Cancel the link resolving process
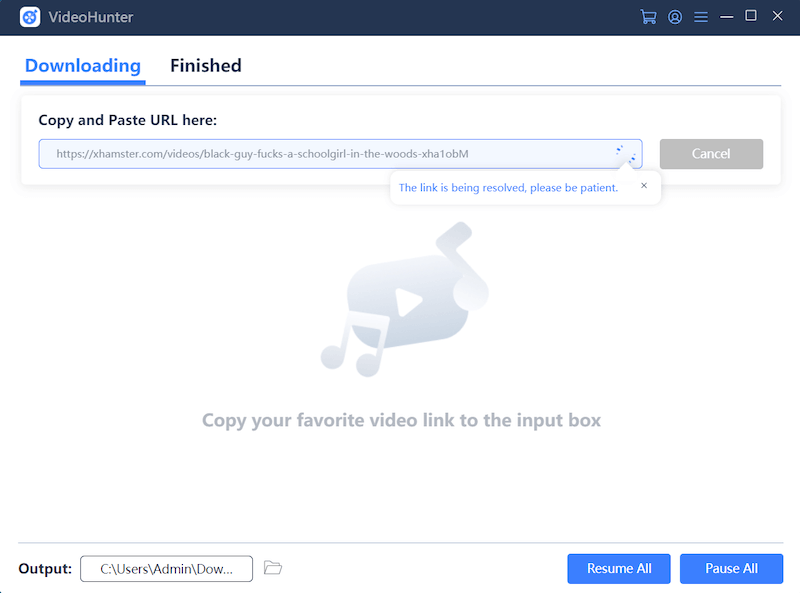Image resolution: width=800 pixels, height=593 pixels. click(711, 154)
